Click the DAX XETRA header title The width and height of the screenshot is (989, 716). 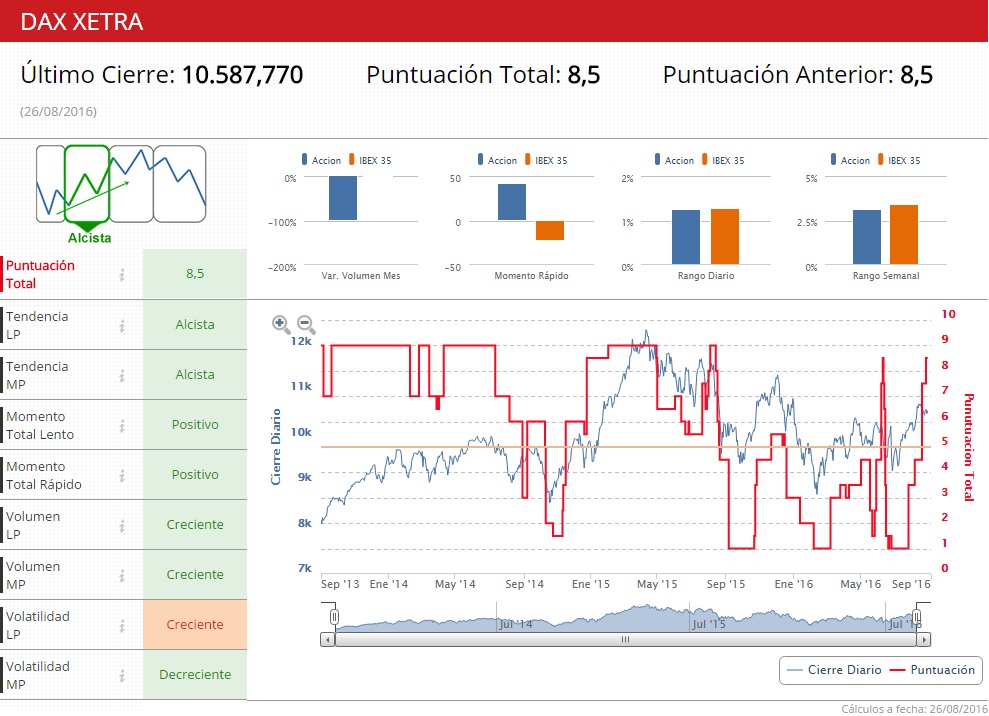click(82, 22)
